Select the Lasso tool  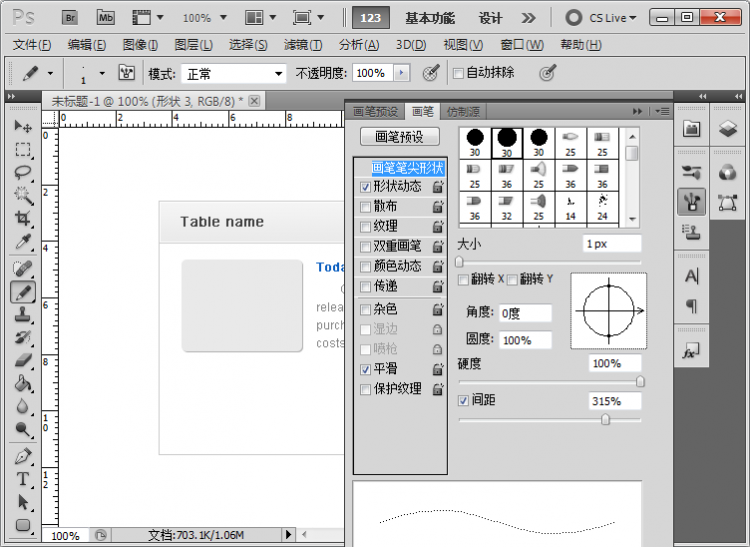pos(22,172)
